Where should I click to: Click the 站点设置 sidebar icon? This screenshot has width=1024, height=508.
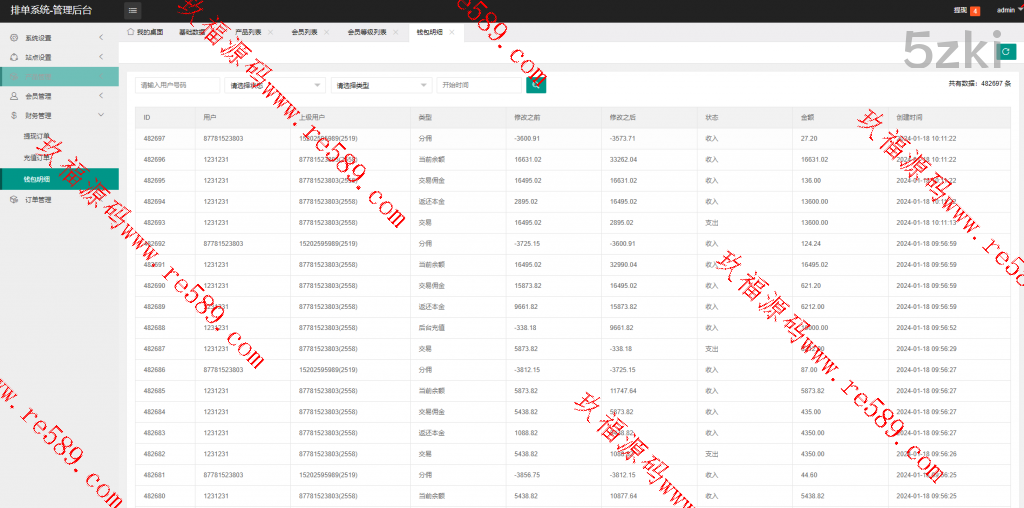click(13, 57)
